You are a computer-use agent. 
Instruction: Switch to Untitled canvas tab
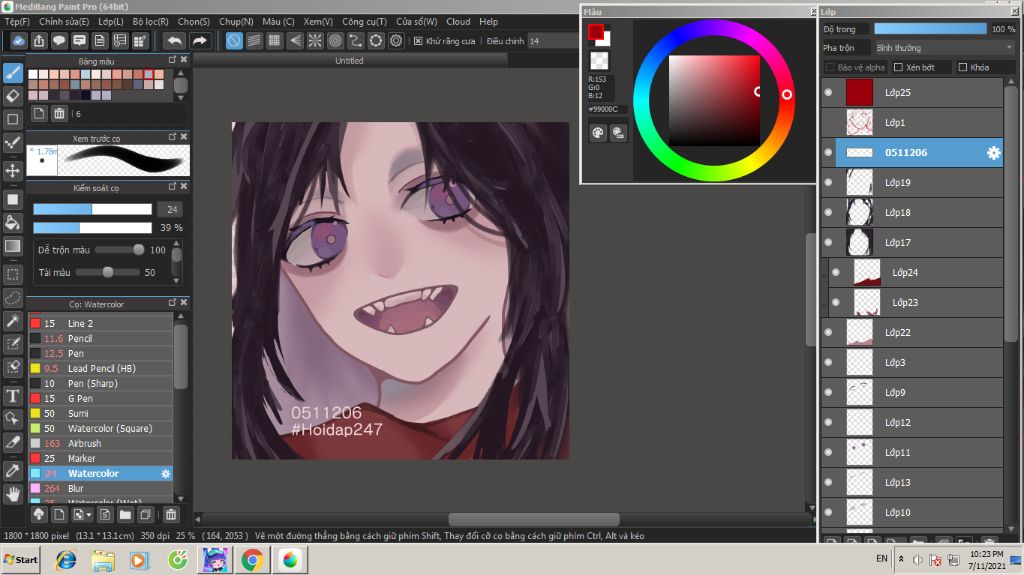click(x=349, y=61)
